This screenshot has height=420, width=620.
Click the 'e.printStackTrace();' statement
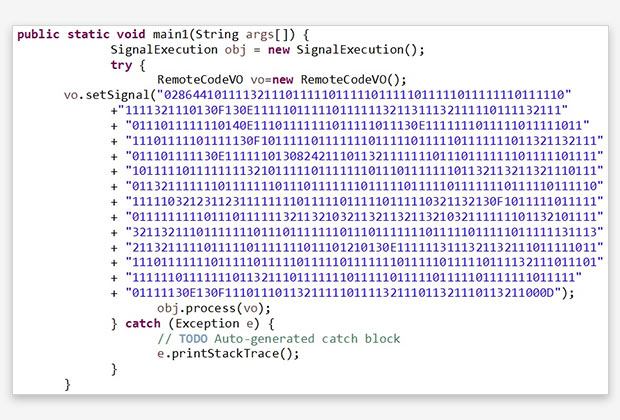click(x=228, y=353)
